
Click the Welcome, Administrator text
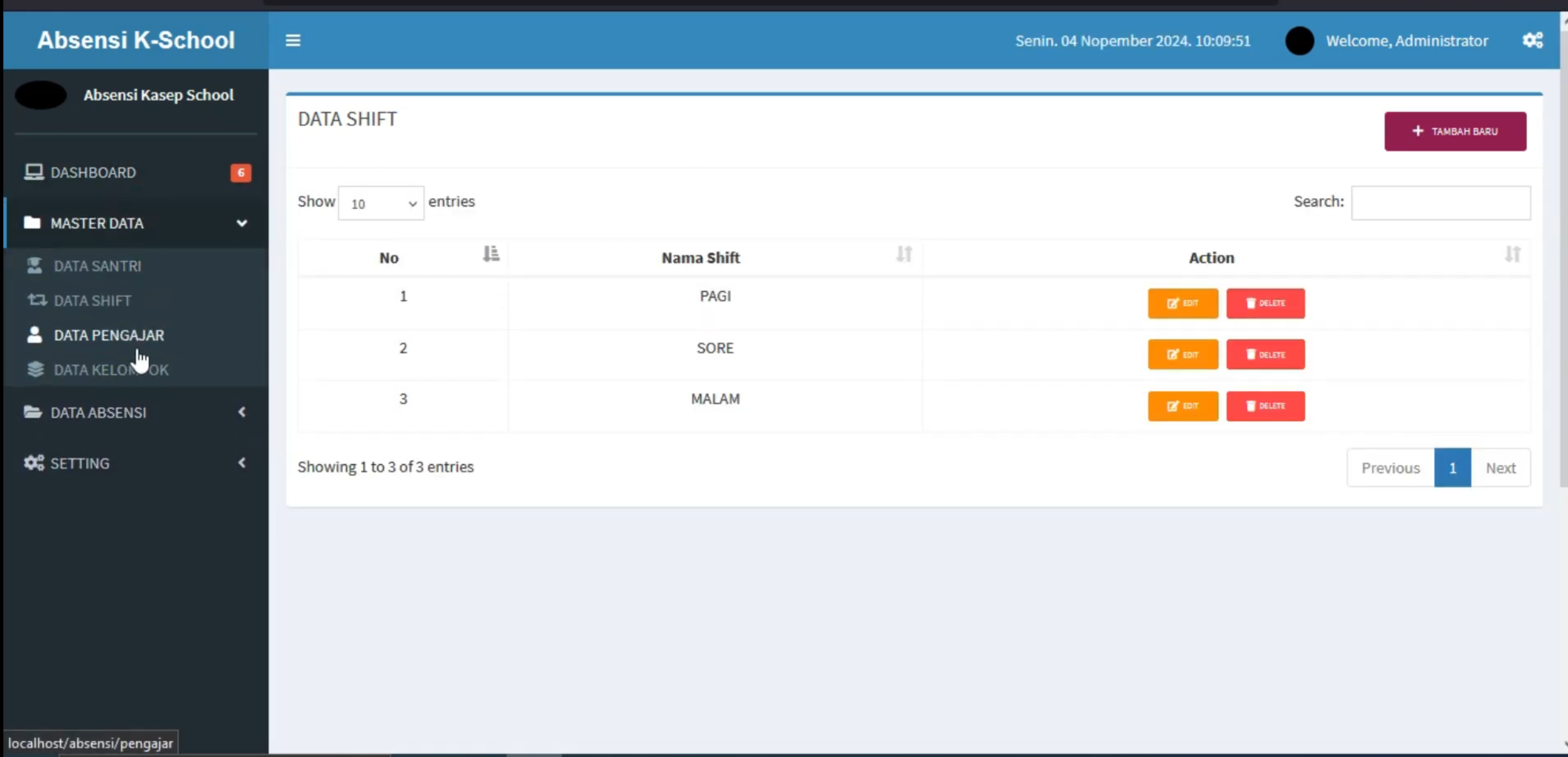click(x=1407, y=41)
